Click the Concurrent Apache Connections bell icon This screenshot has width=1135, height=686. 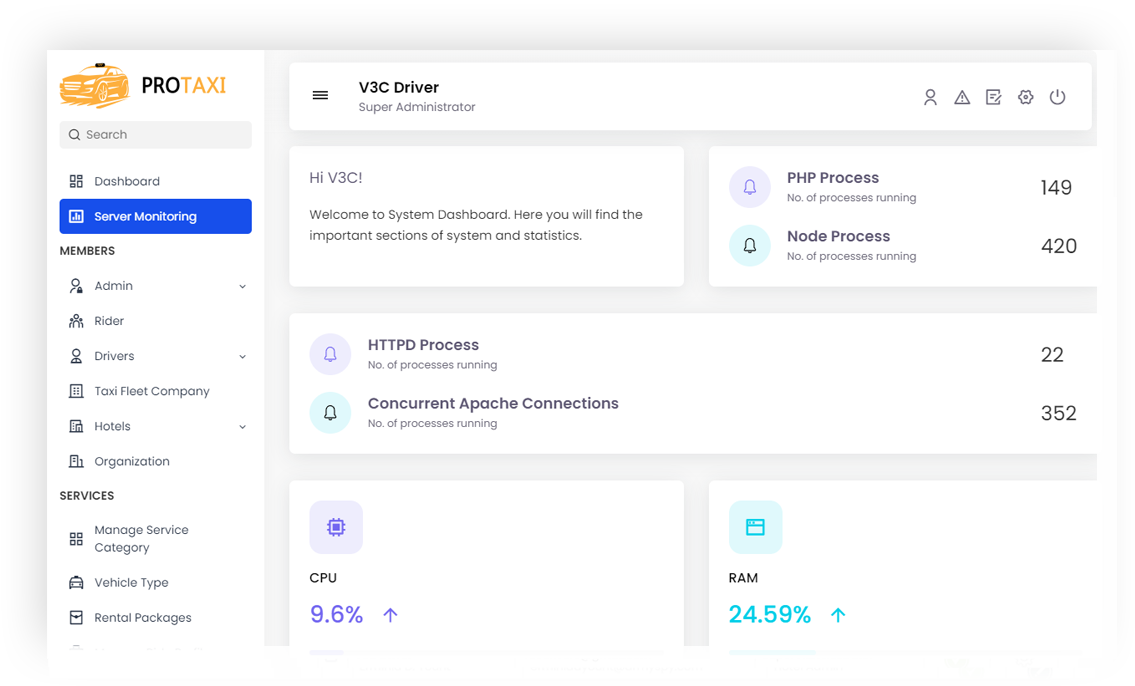point(330,412)
